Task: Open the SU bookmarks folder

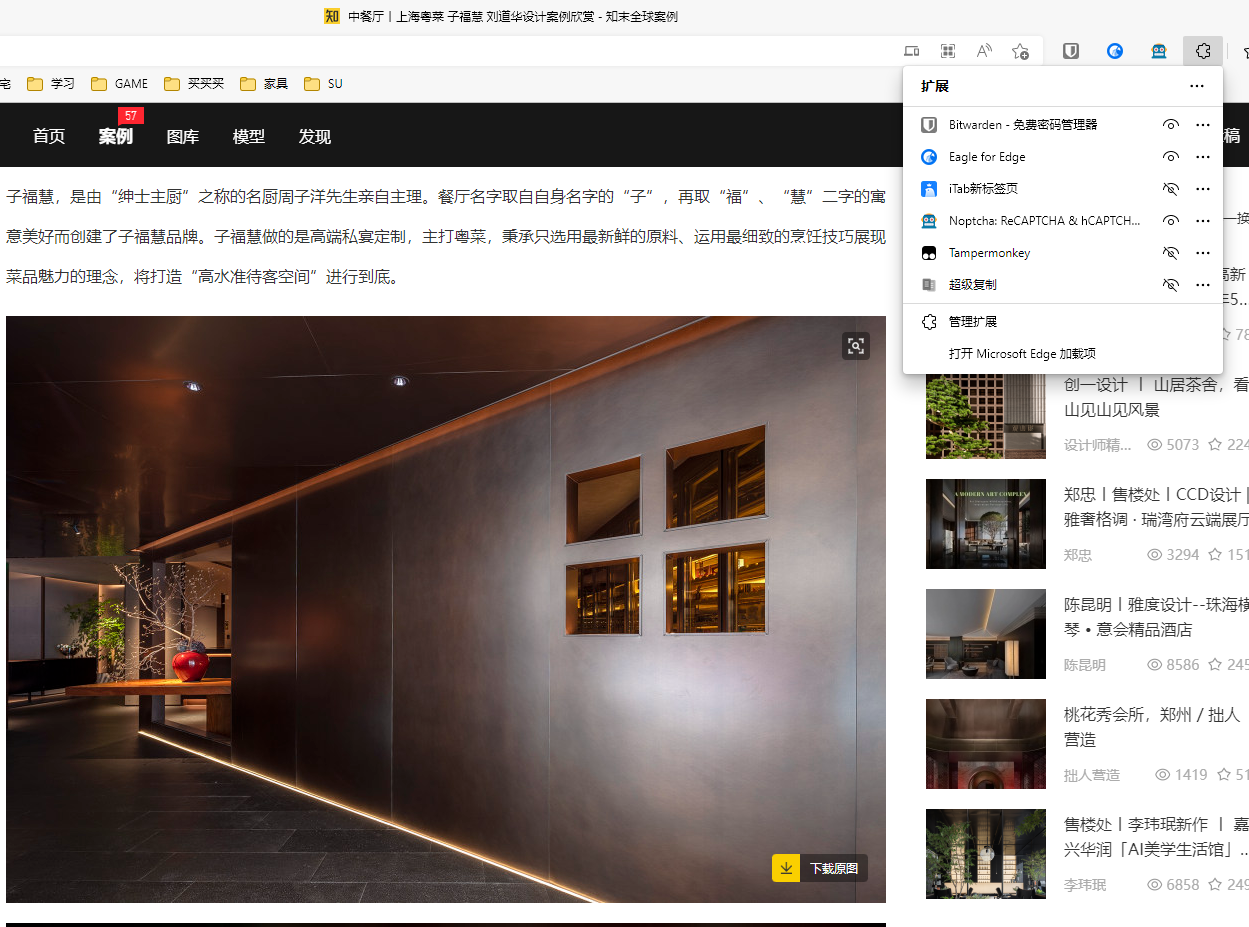Action: coord(323,84)
